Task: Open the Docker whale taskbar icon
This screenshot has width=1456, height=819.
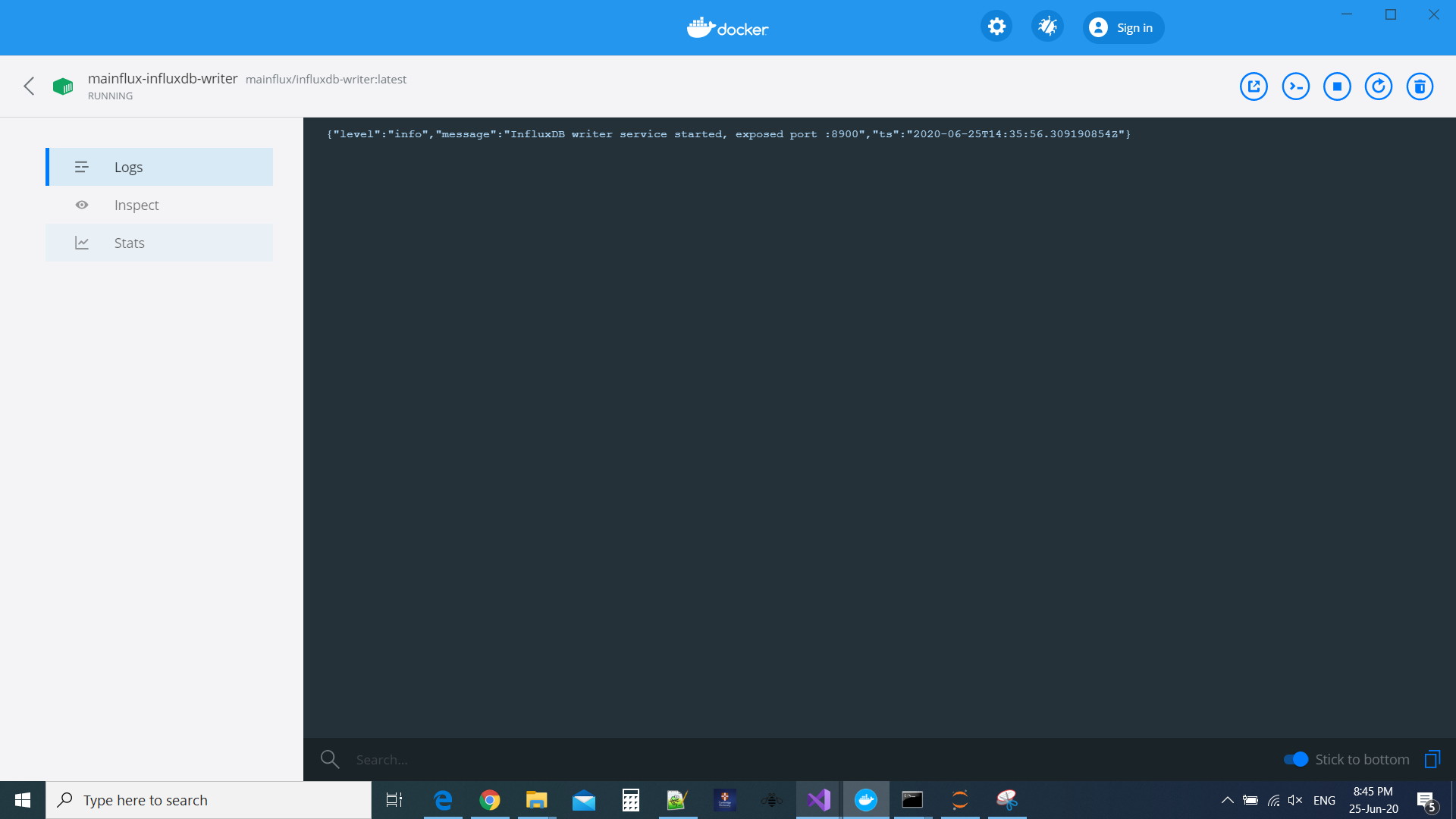Action: [x=865, y=799]
